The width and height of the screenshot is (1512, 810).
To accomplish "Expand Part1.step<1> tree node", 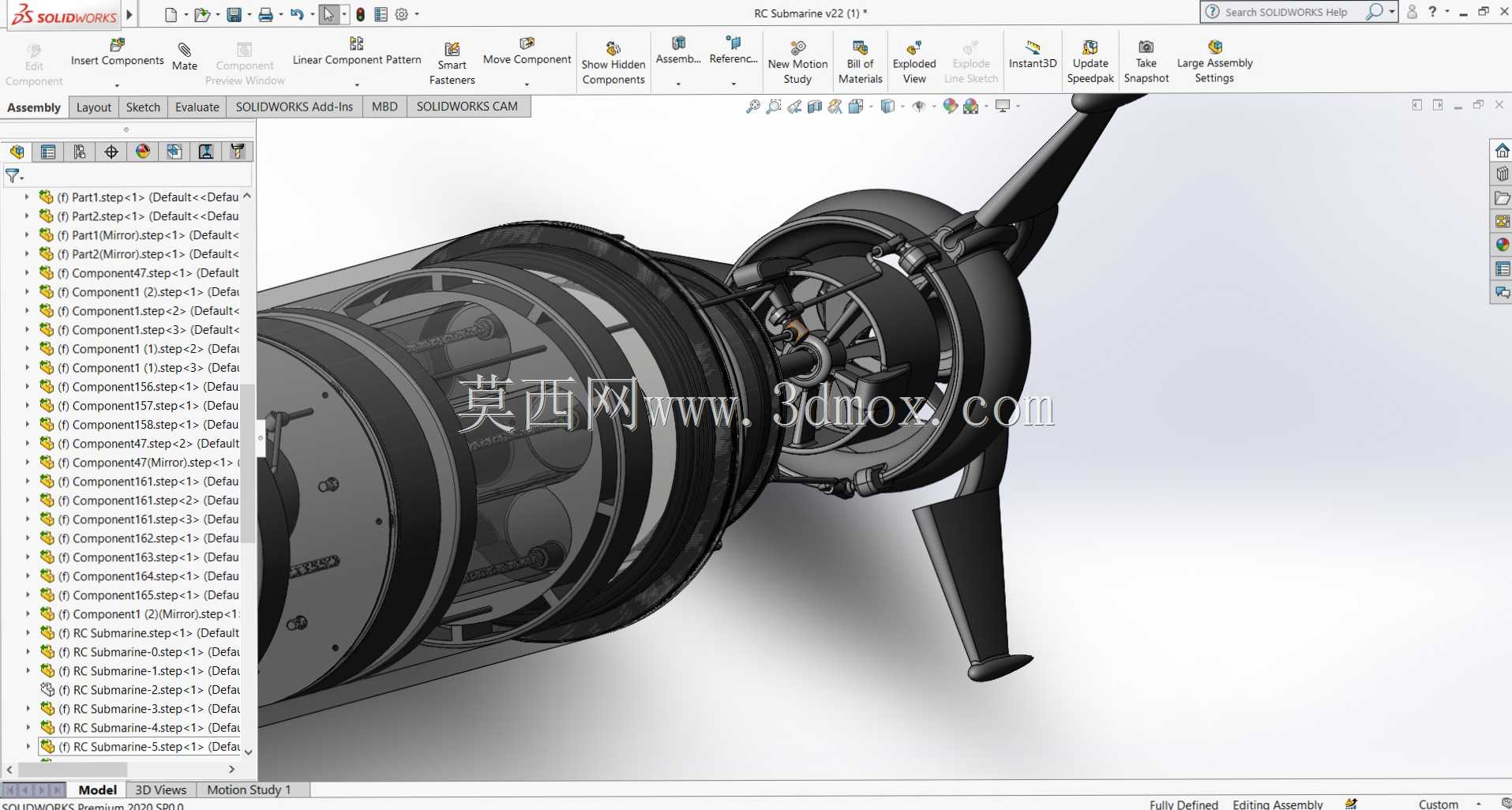I will (27, 197).
